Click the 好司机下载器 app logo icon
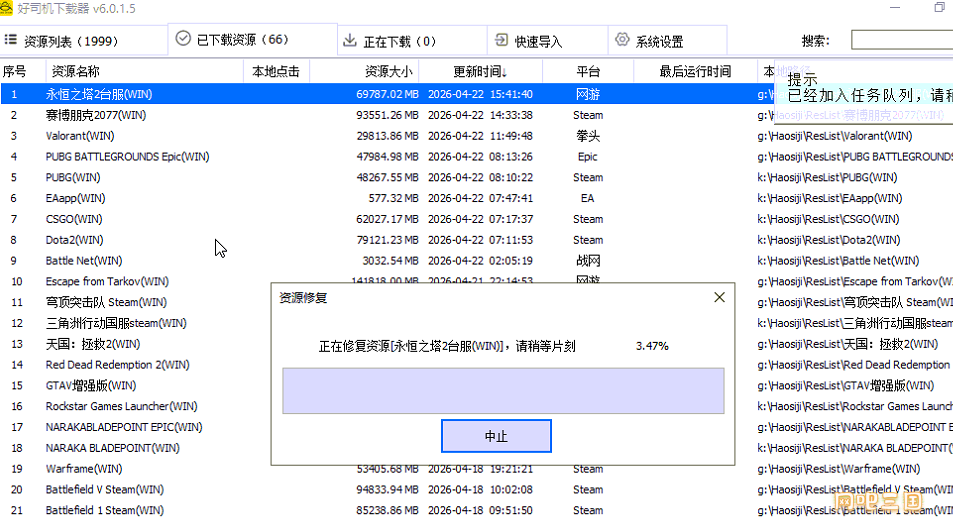The width and height of the screenshot is (953, 526). click(6, 8)
